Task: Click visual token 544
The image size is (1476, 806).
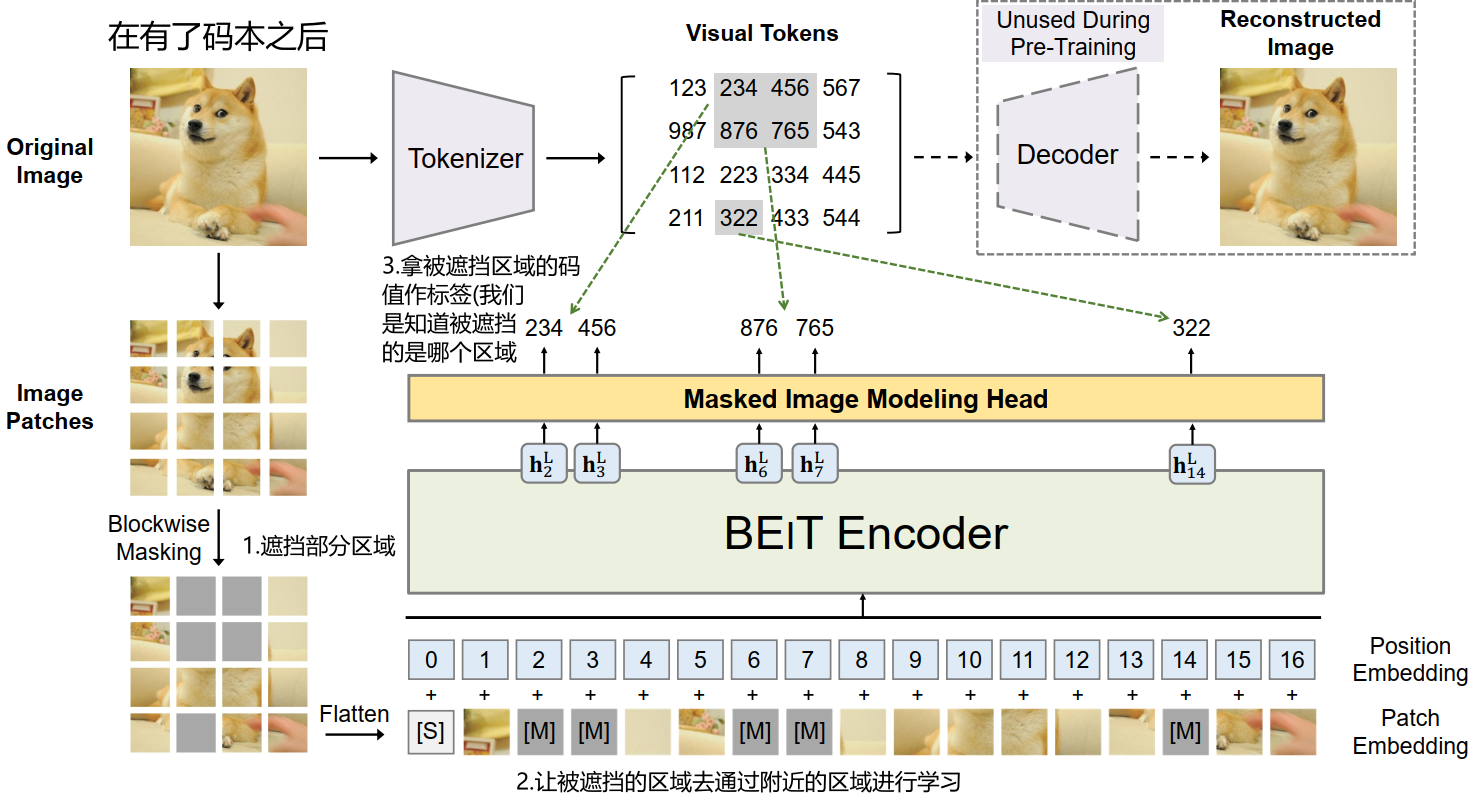Action: coord(841,218)
